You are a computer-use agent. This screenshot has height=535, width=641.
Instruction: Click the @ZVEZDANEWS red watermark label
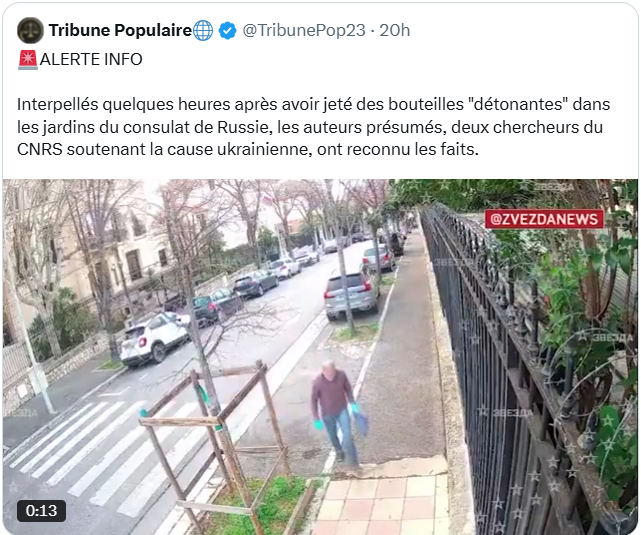coord(544,219)
